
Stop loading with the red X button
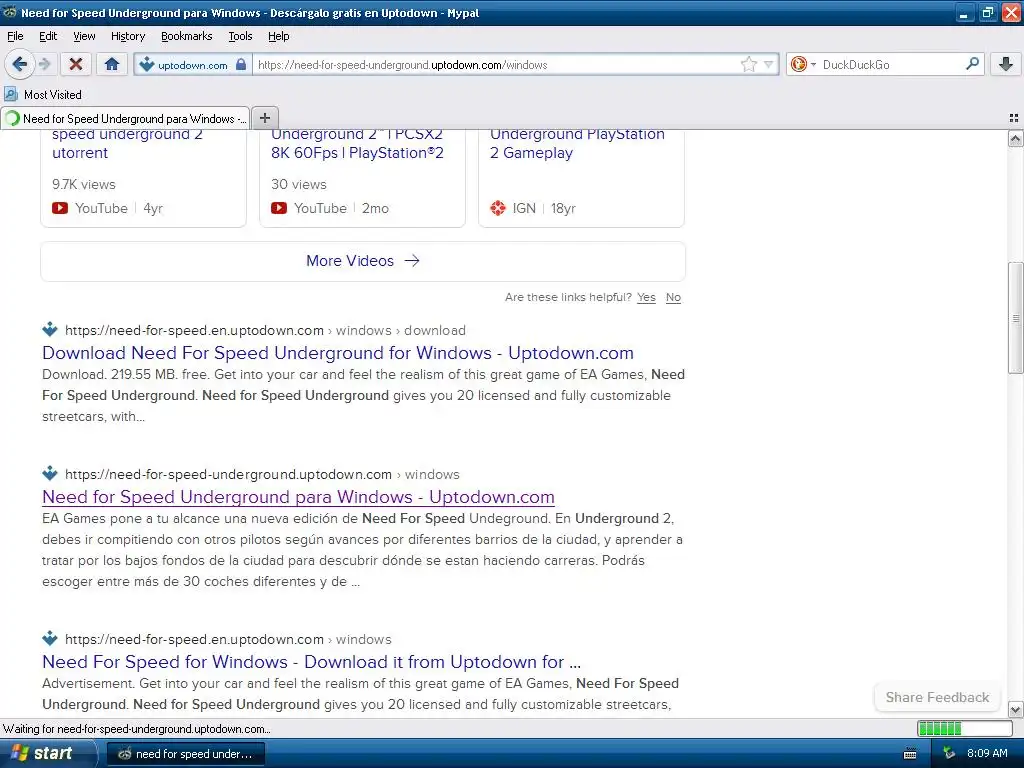76,64
